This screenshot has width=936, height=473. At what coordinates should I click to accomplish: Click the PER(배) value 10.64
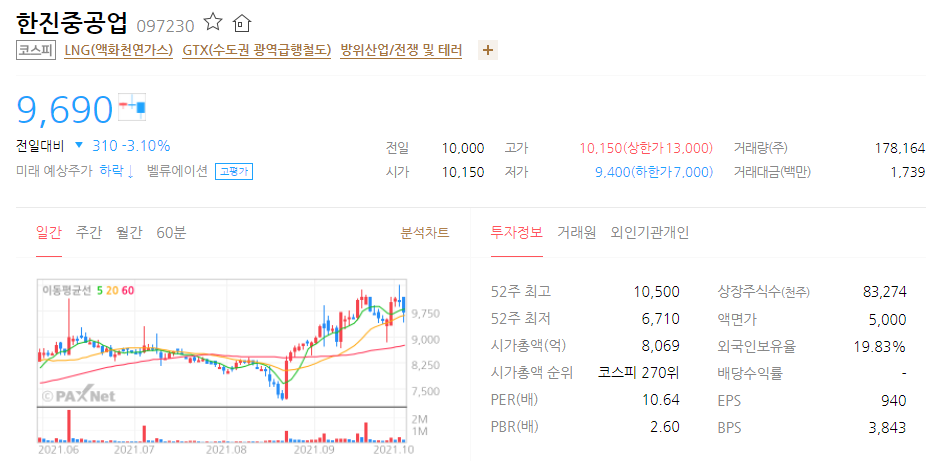pyautogui.click(x=660, y=400)
